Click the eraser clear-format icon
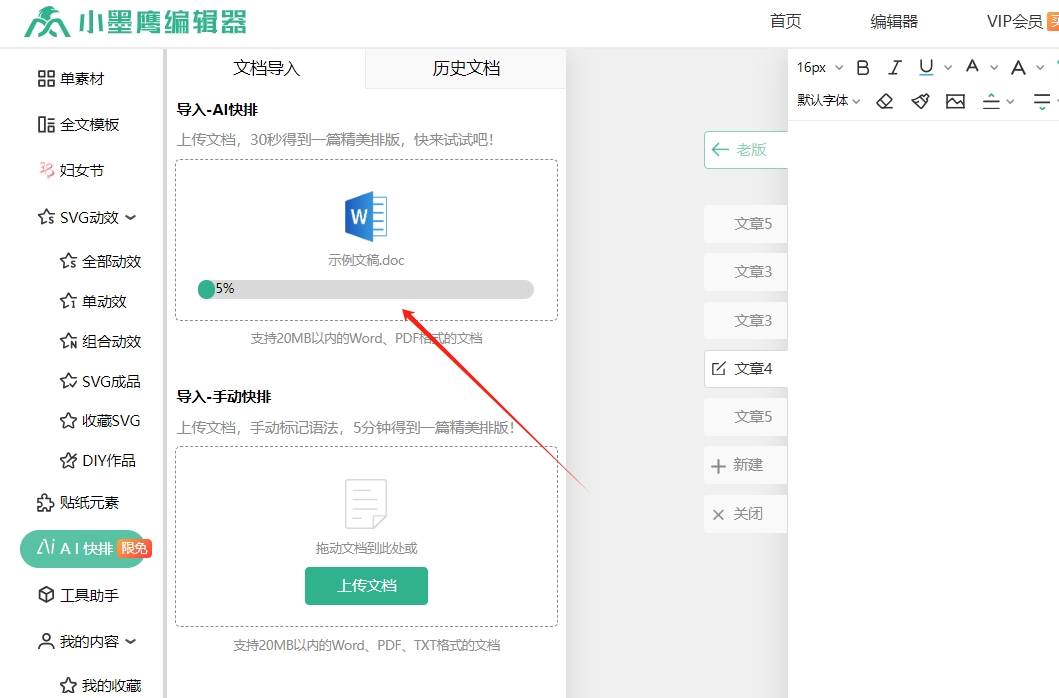Image resolution: width=1059 pixels, height=698 pixels. pos(884,101)
